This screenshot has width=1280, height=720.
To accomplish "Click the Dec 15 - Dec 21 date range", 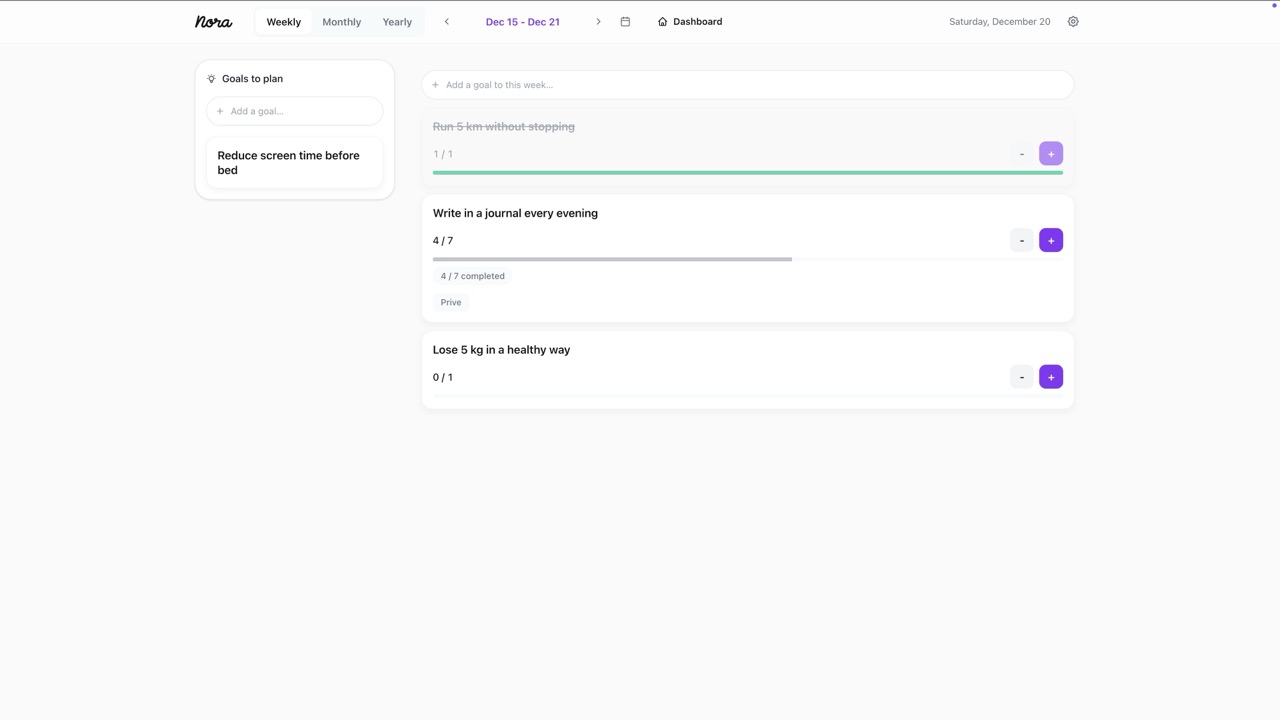I will coord(522,22).
